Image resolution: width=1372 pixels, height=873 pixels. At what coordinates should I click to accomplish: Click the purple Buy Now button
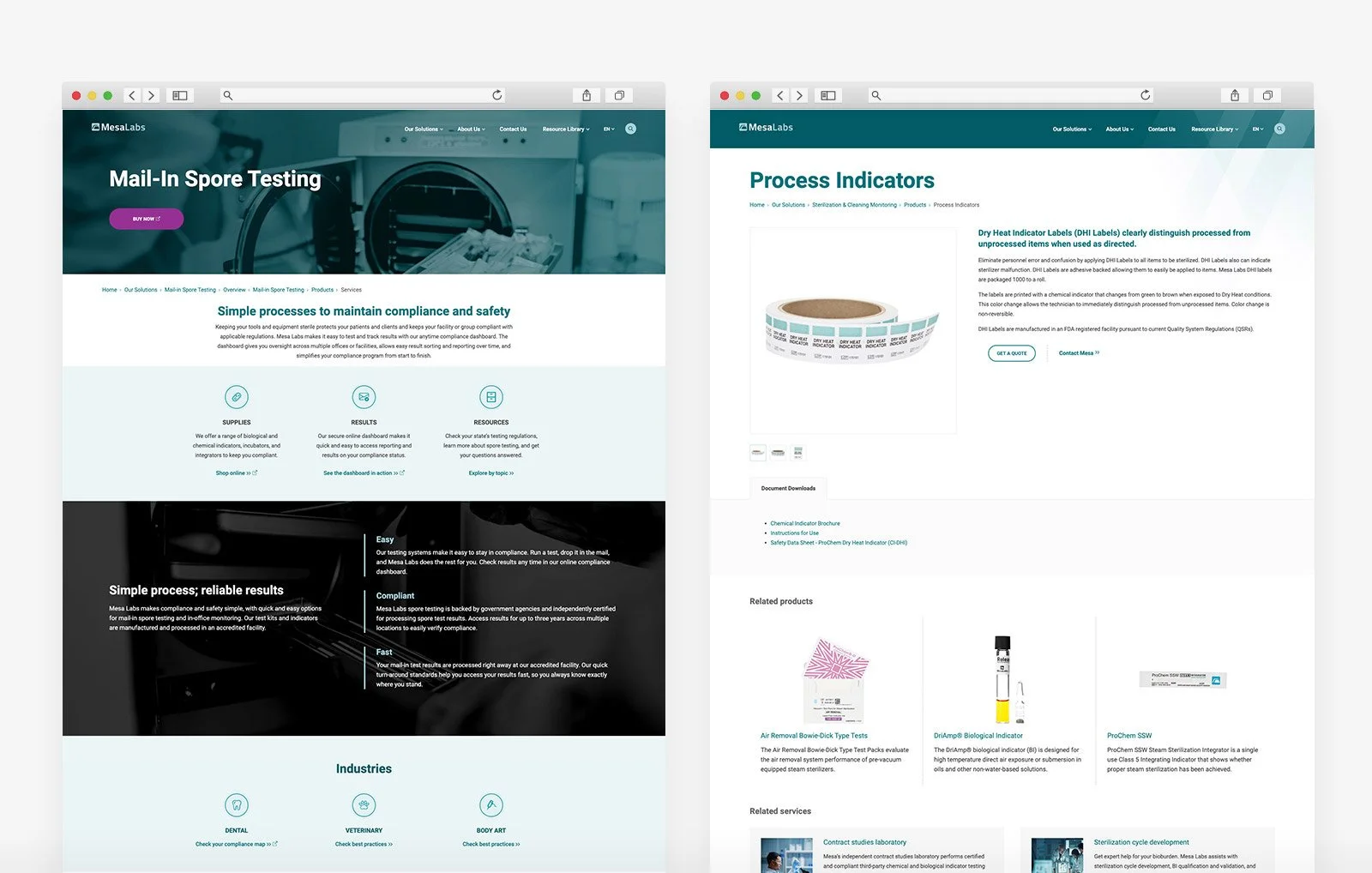point(146,219)
